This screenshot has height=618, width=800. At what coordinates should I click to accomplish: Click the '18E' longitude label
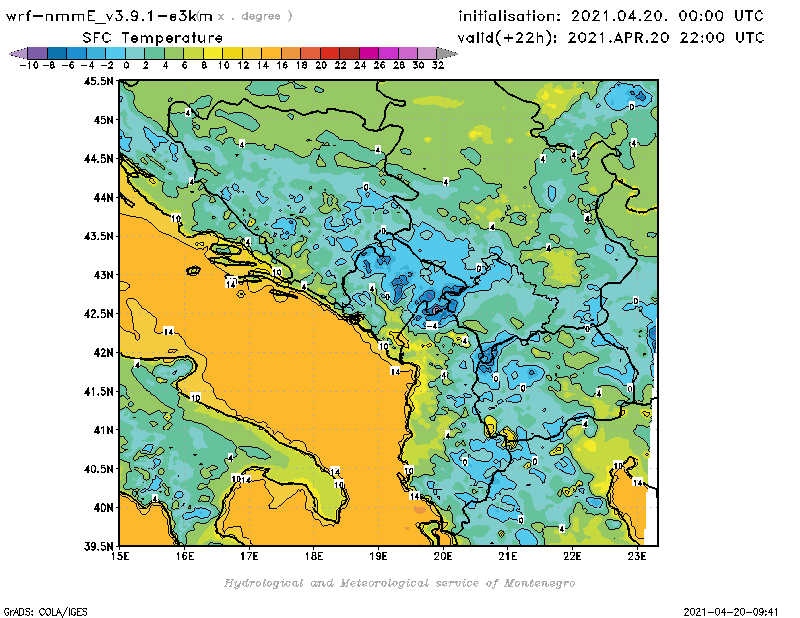(314, 556)
